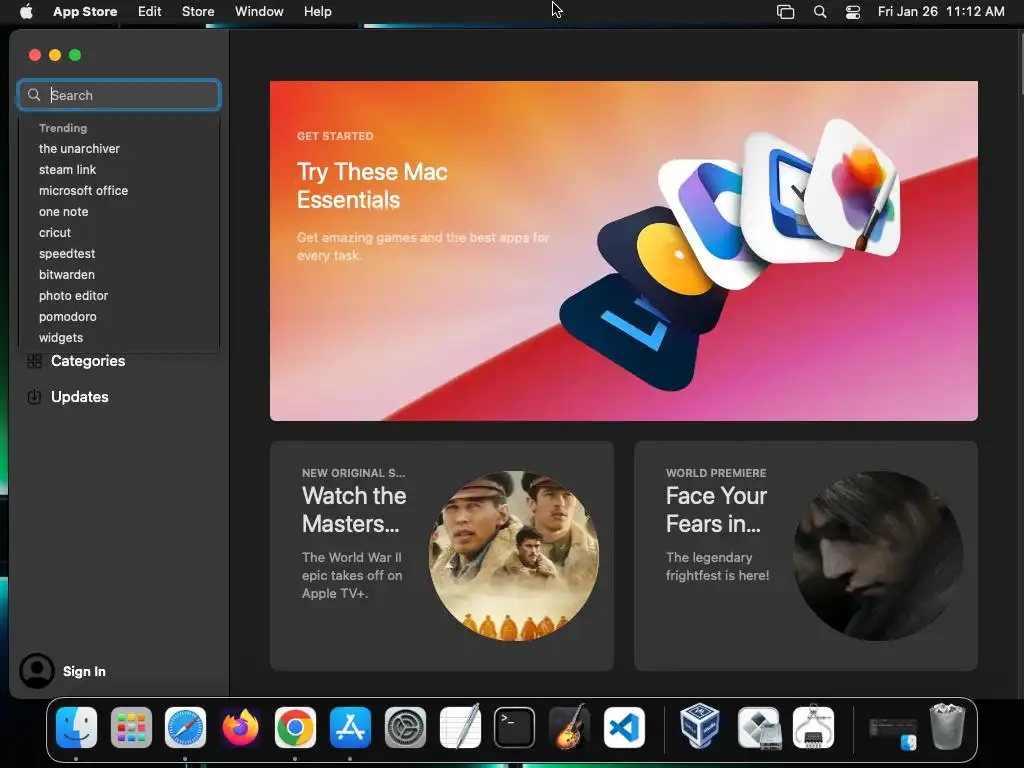Focus the Search input field

119,95
